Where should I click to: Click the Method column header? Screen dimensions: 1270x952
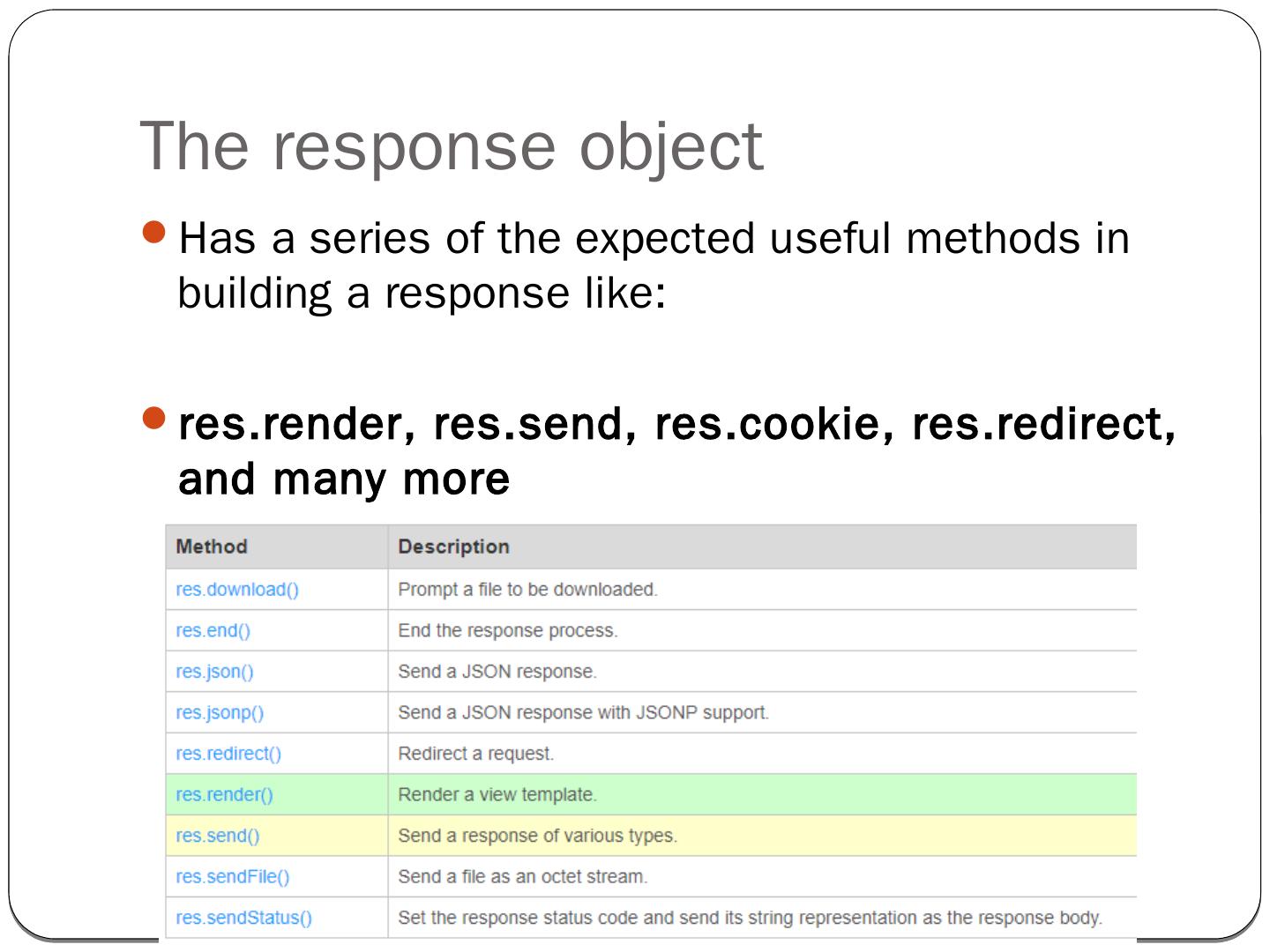tap(212, 547)
